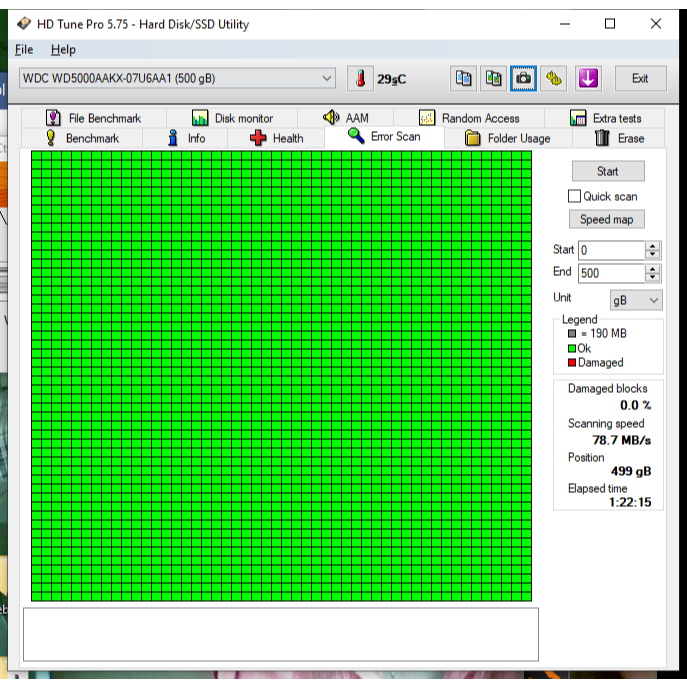Decrease the End value with down arrow
The height and width of the screenshot is (687, 687).
[653, 277]
